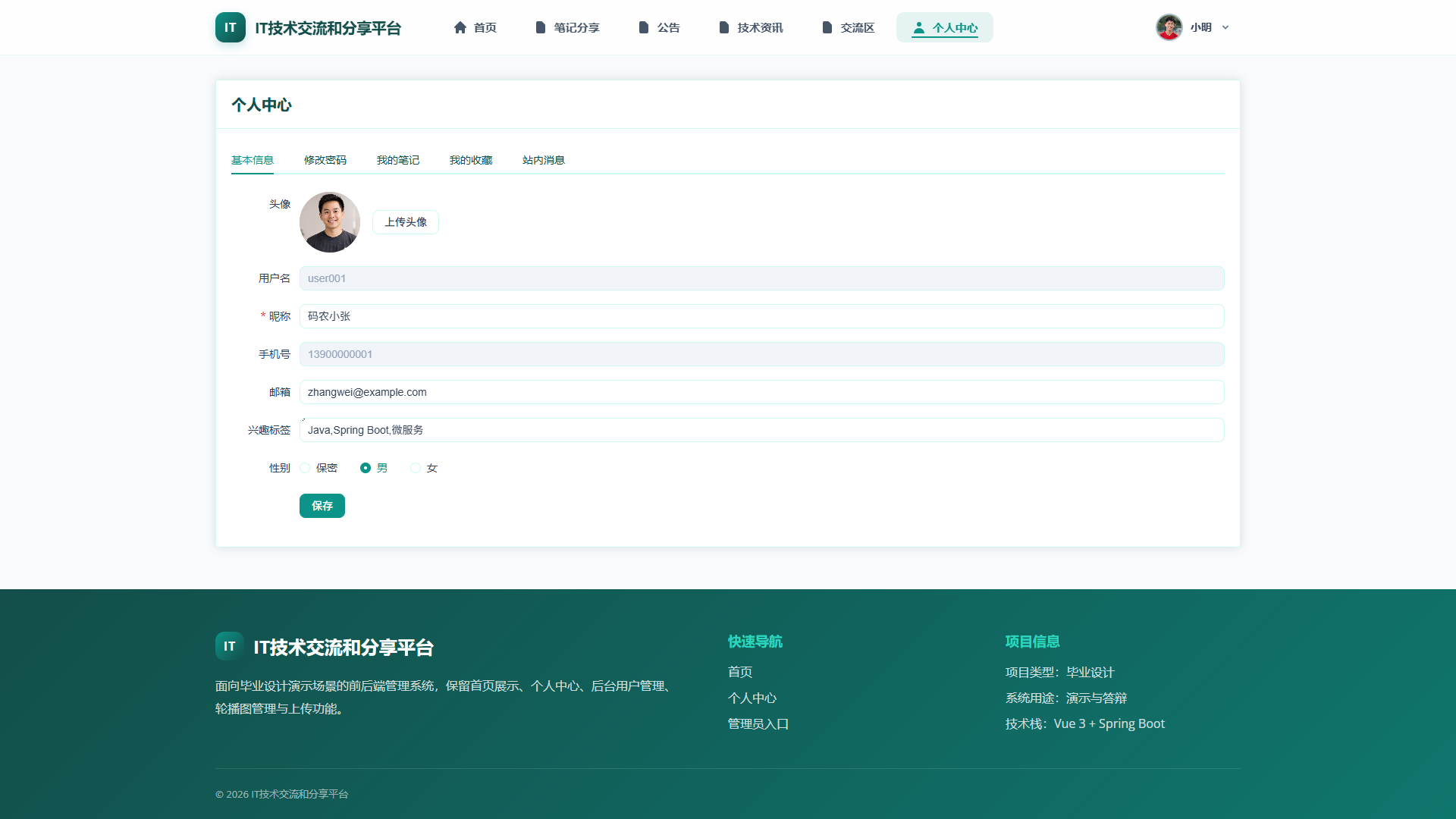The width and height of the screenshot is (1456, 819).
Task: Click the © 2026 copyright text
Action: coord(282,794)
